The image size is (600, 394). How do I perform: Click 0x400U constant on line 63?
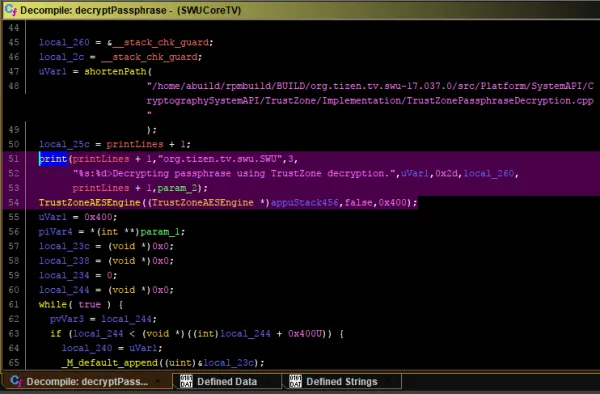point(305,334)
